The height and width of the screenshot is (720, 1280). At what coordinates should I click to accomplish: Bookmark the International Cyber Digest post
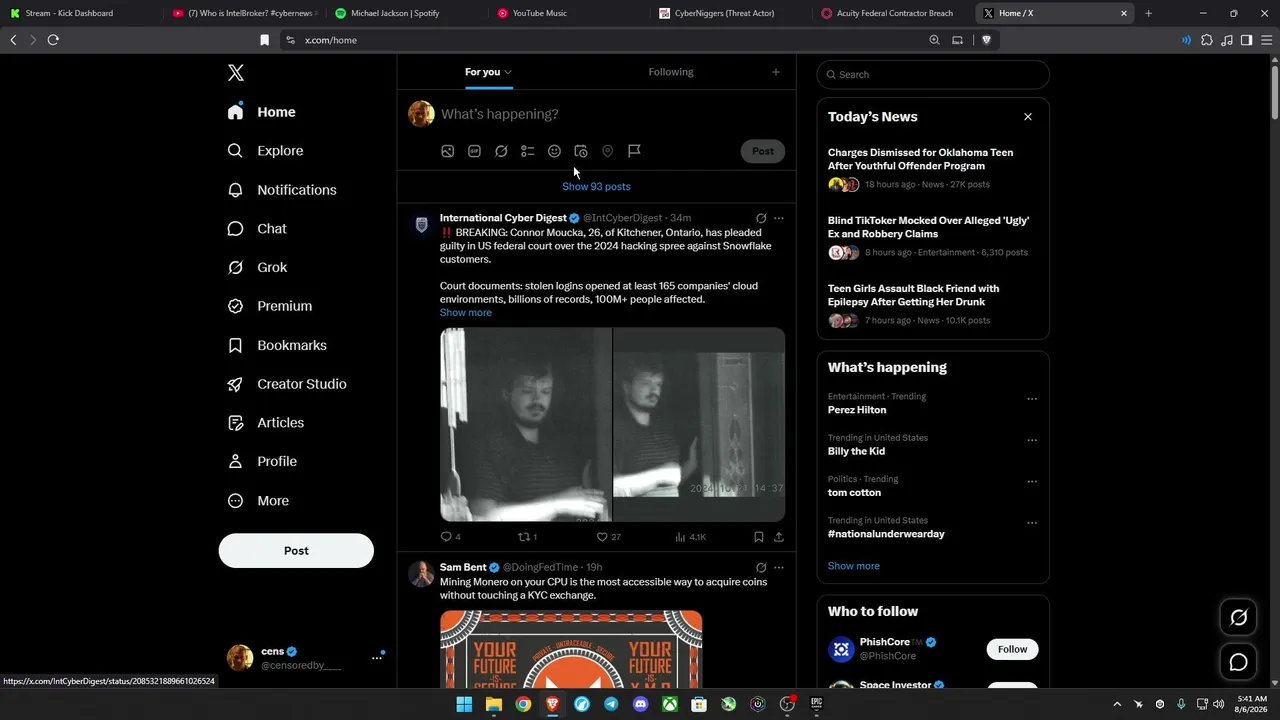[x=759, y=537]
